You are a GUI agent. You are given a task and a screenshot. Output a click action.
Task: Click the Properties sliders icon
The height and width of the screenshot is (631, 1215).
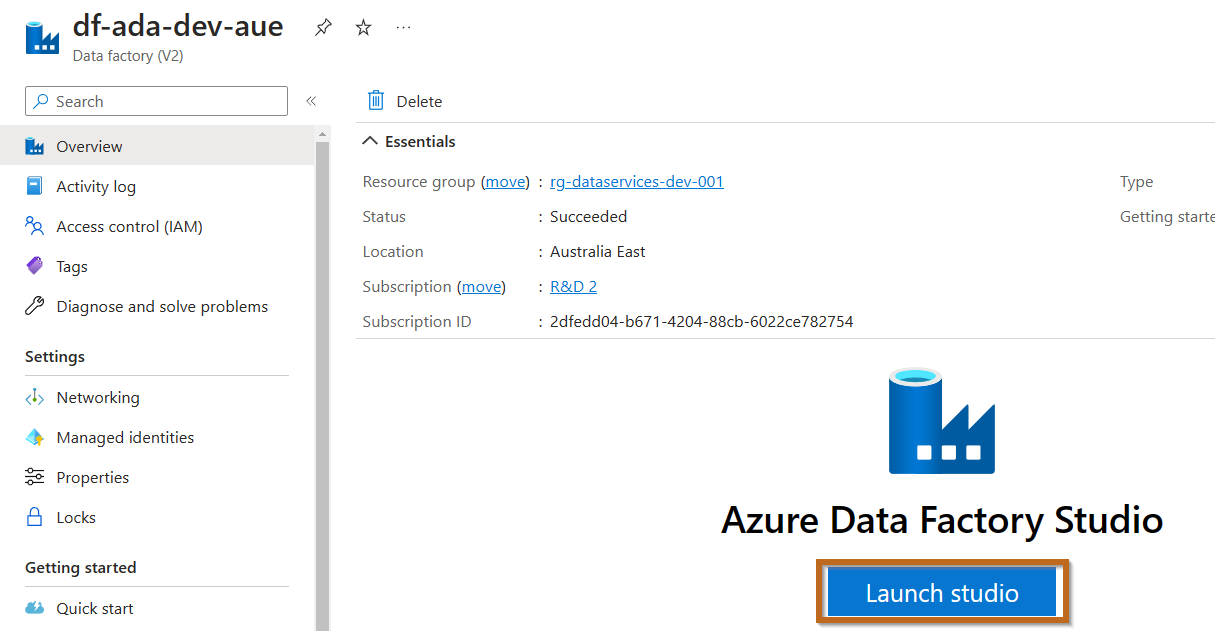[x=35, y=477]
